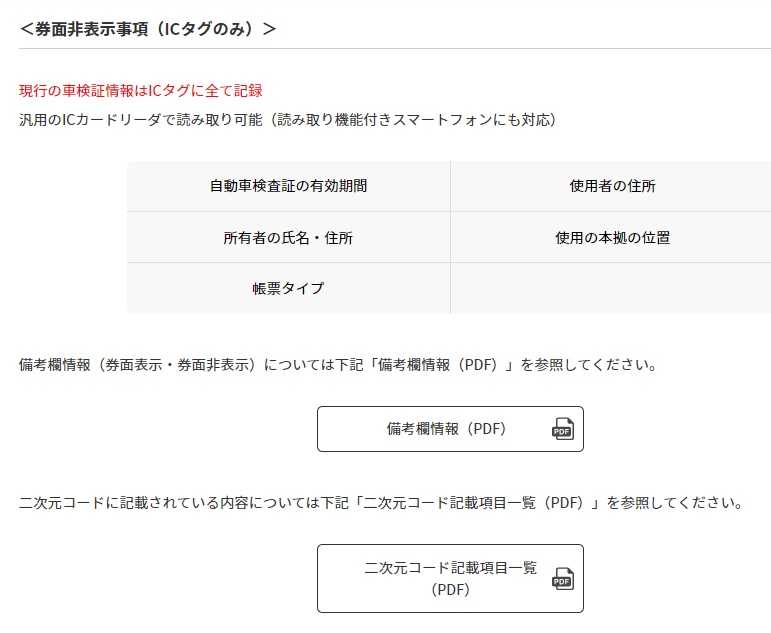Select the 帳票タイプ table cell
Screen dimensions: 771x633
pos(288,289)
